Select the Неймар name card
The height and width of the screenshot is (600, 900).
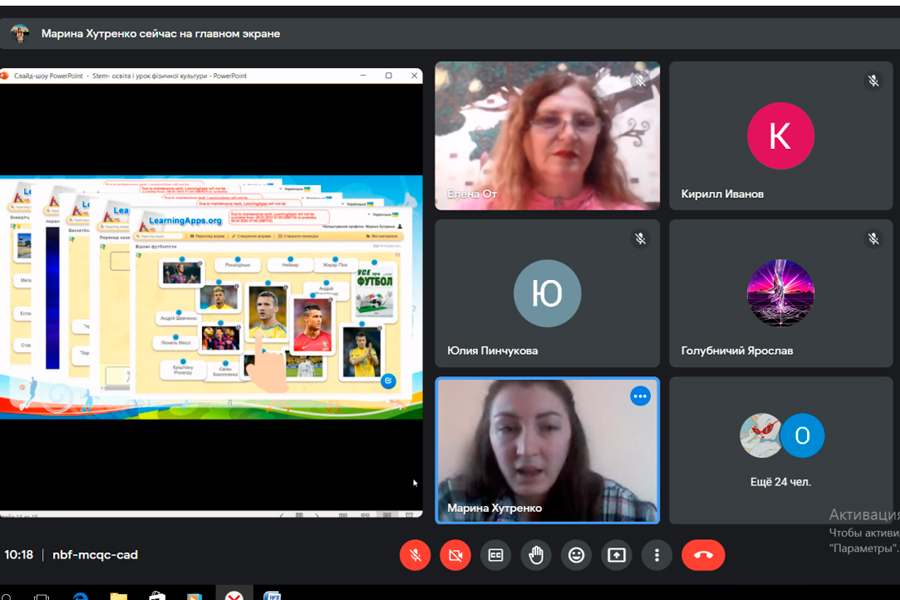pos(290,265)
